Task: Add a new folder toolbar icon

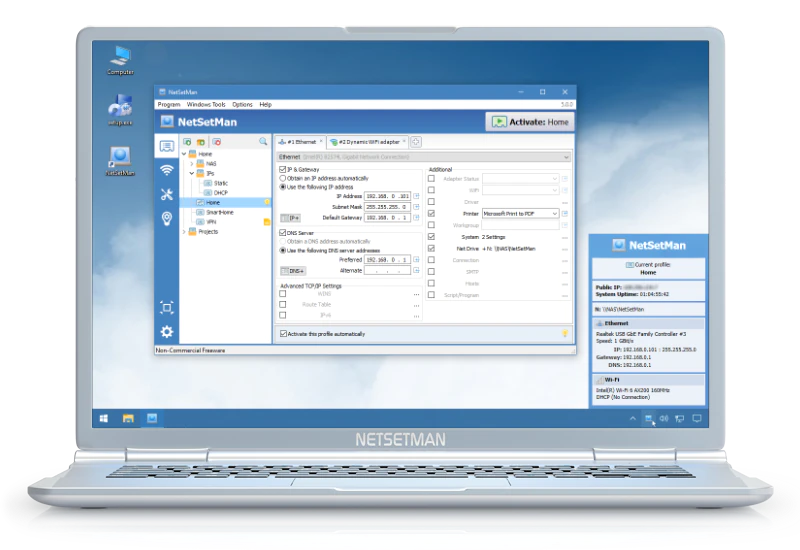Action: point(201,142)
